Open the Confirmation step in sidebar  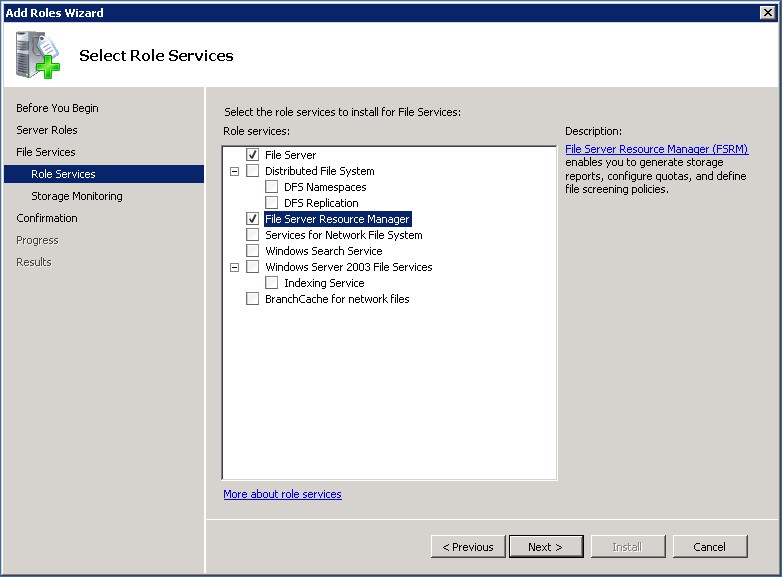tap(46, 218)
